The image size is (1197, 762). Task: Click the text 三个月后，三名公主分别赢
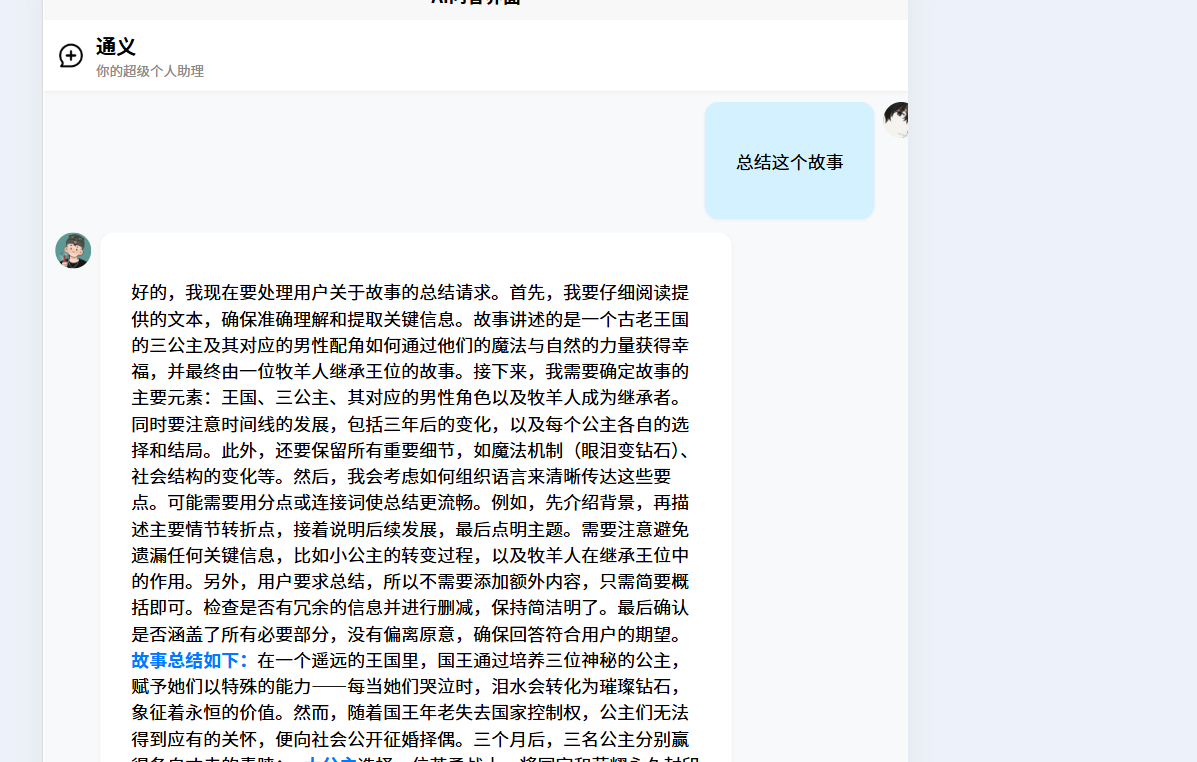580,740
